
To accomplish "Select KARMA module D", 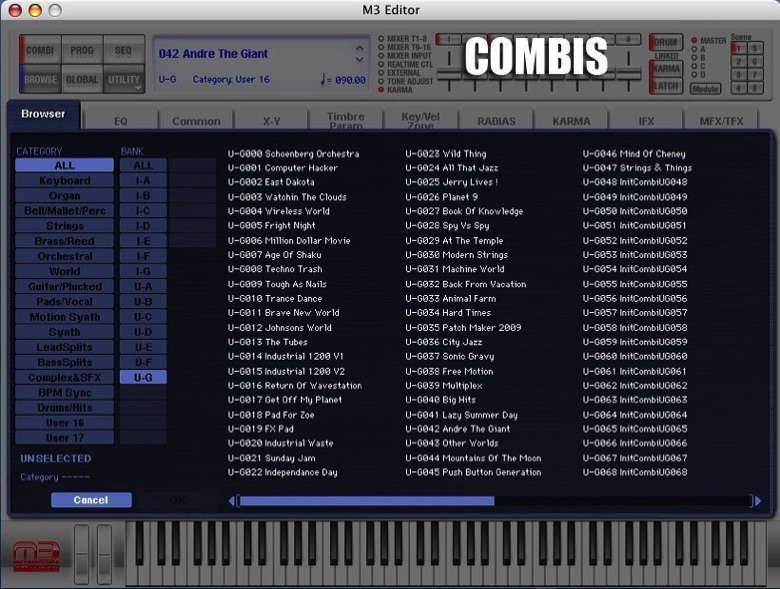I will click(694, 75).
